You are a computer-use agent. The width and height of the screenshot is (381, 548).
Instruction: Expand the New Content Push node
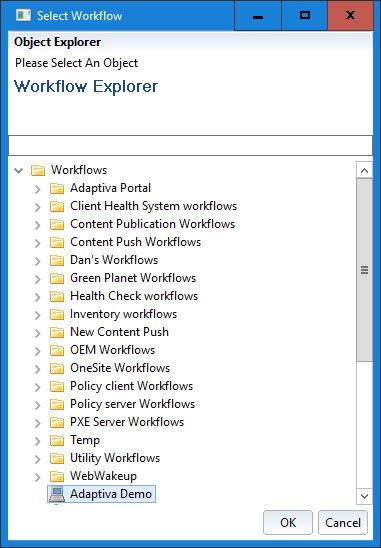(x=38, y=333)
